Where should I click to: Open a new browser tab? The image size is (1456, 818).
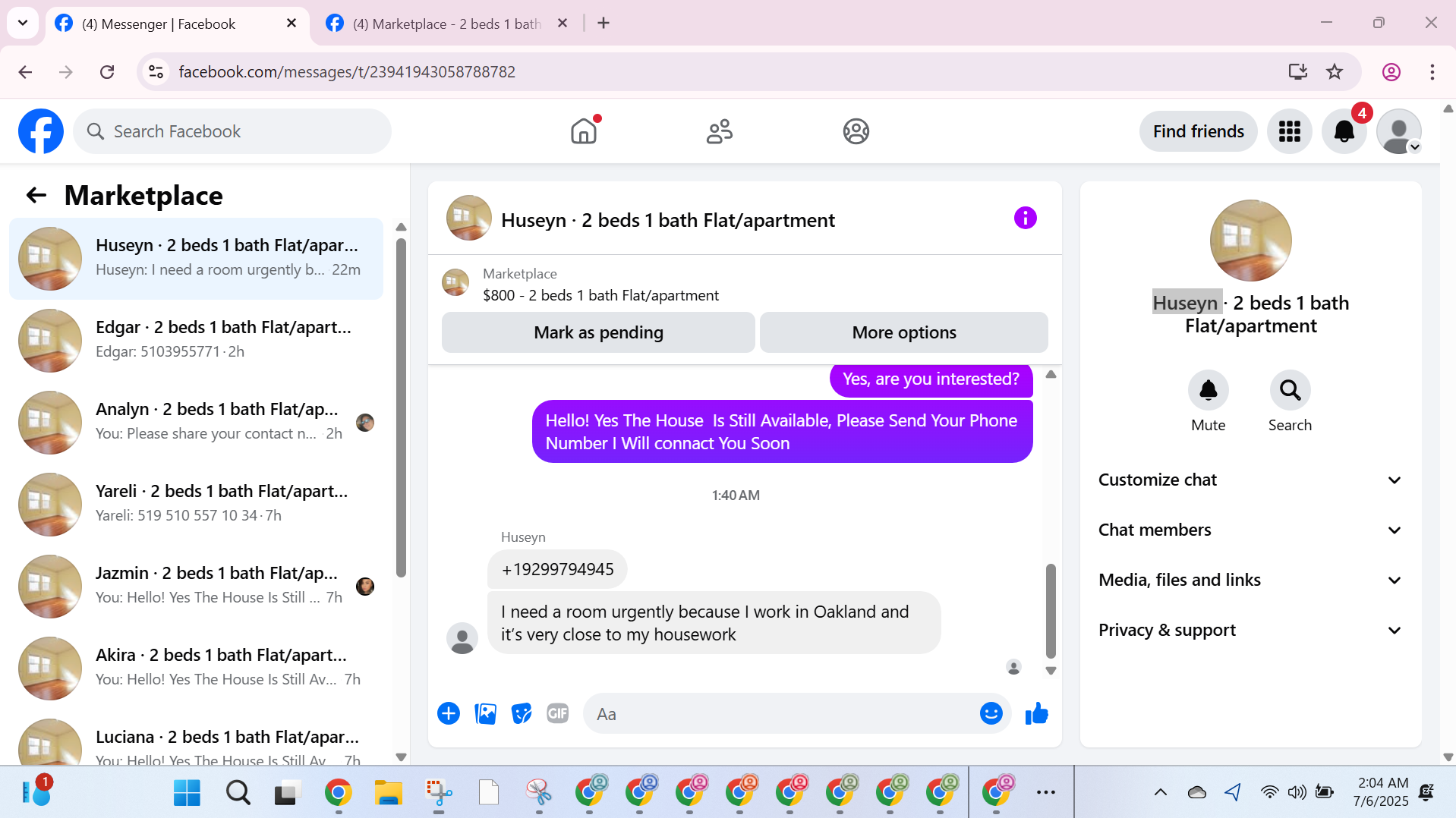(x=604, y=23)
